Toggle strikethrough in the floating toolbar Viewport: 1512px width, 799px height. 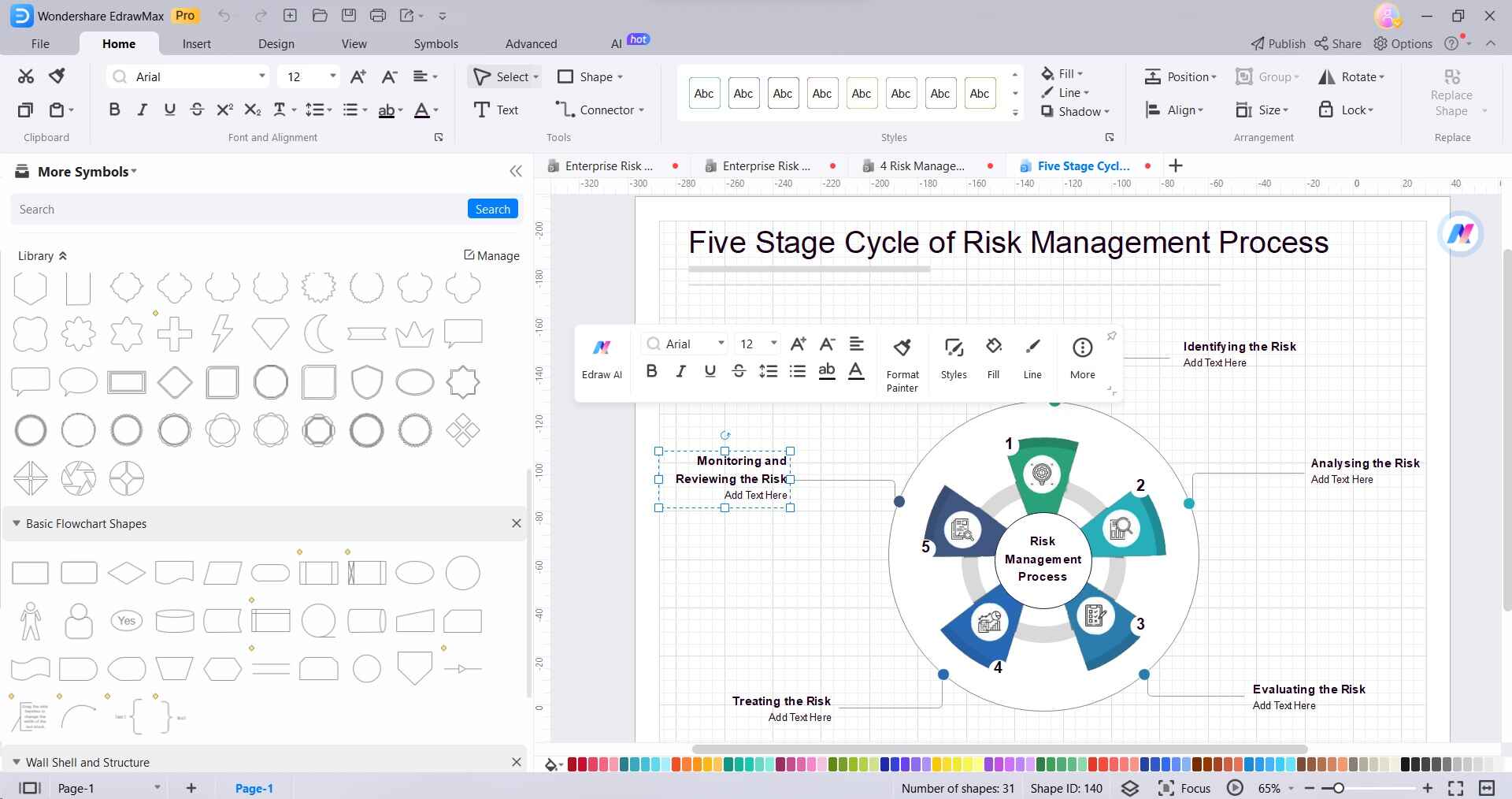tap(739, 371)
